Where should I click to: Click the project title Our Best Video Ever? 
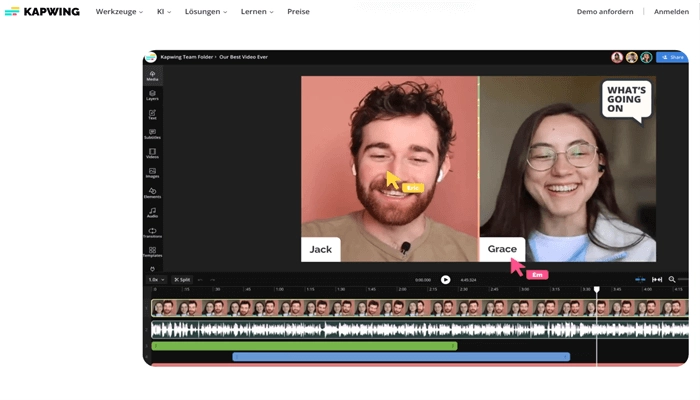click(243, 57)
